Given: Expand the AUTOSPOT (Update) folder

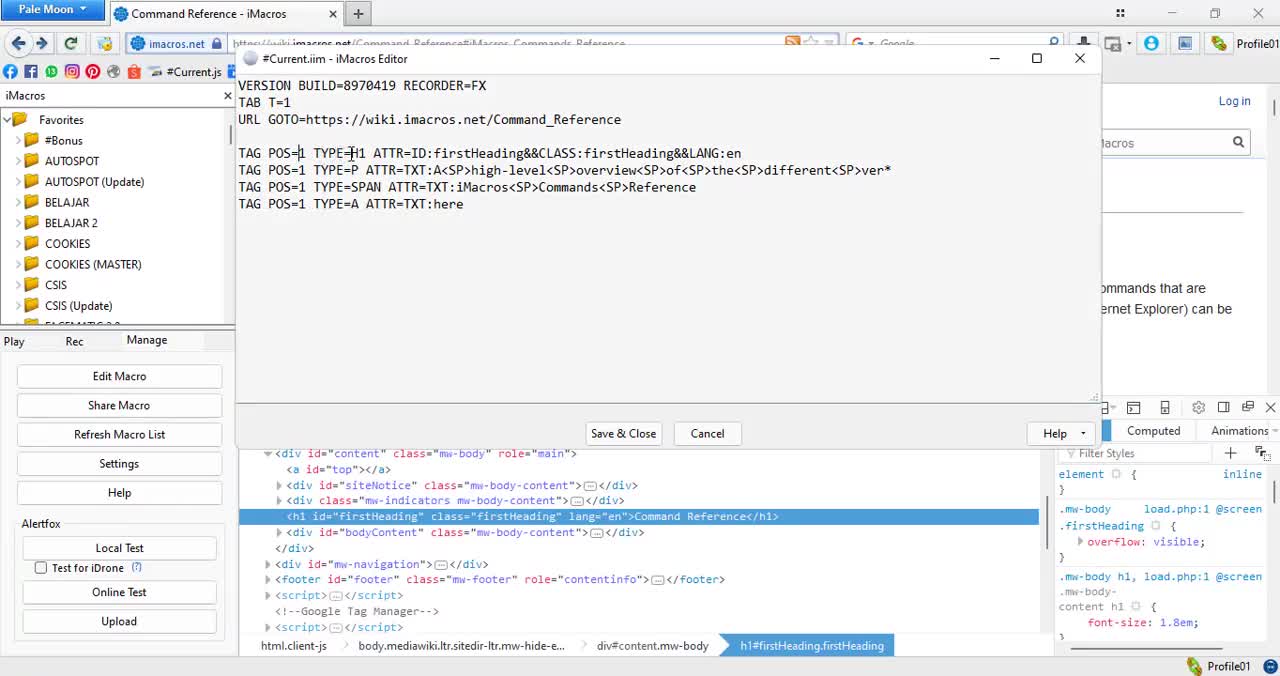Looking at the screenshot, I should [19, 181].
